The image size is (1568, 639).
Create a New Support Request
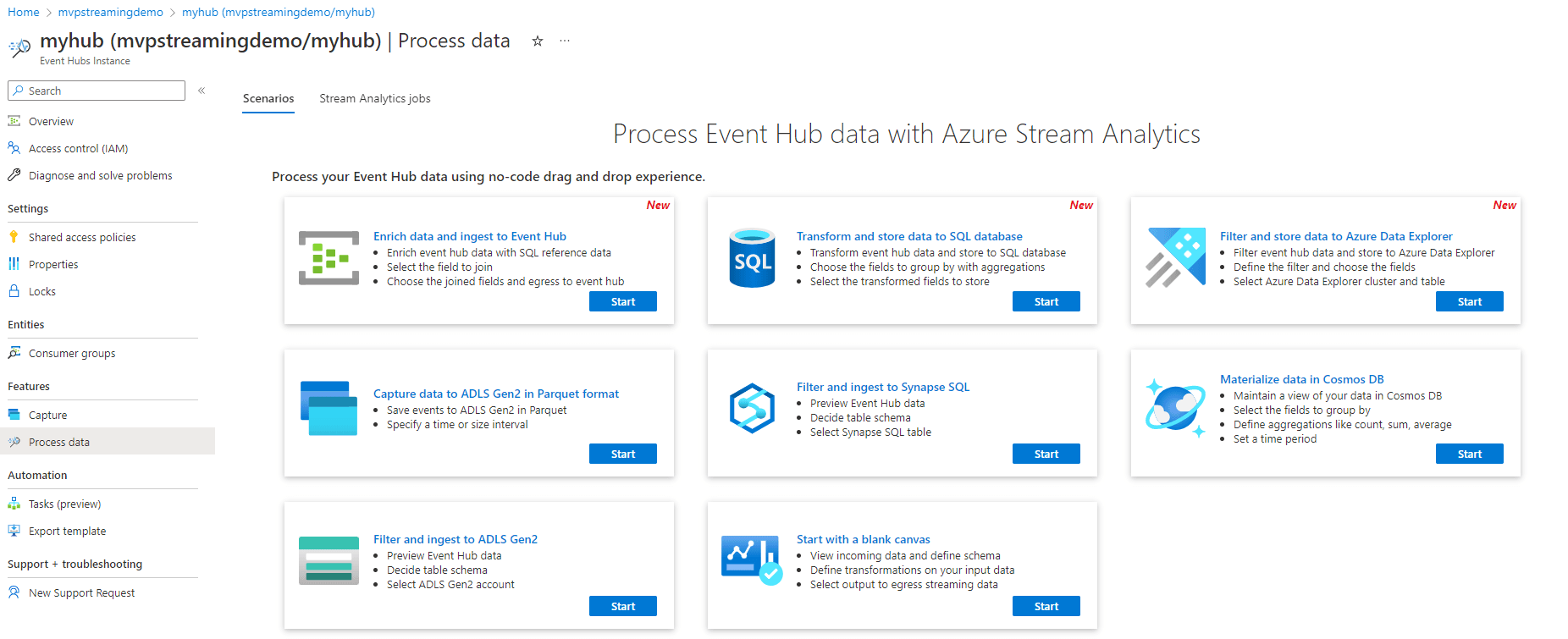[81, 592]
